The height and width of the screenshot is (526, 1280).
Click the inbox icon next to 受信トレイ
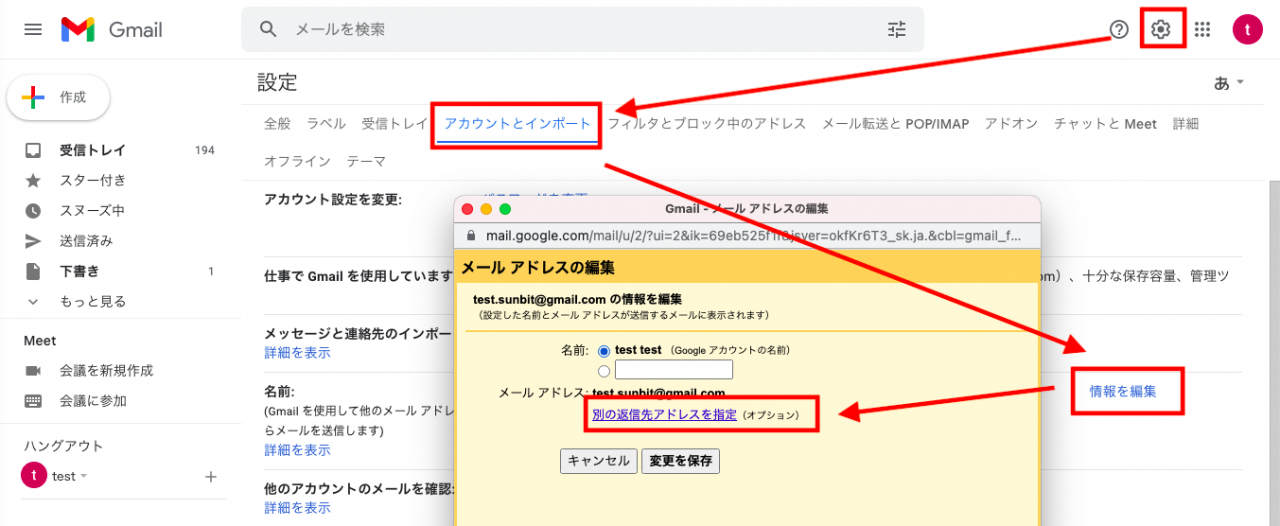tap(33, 150)
